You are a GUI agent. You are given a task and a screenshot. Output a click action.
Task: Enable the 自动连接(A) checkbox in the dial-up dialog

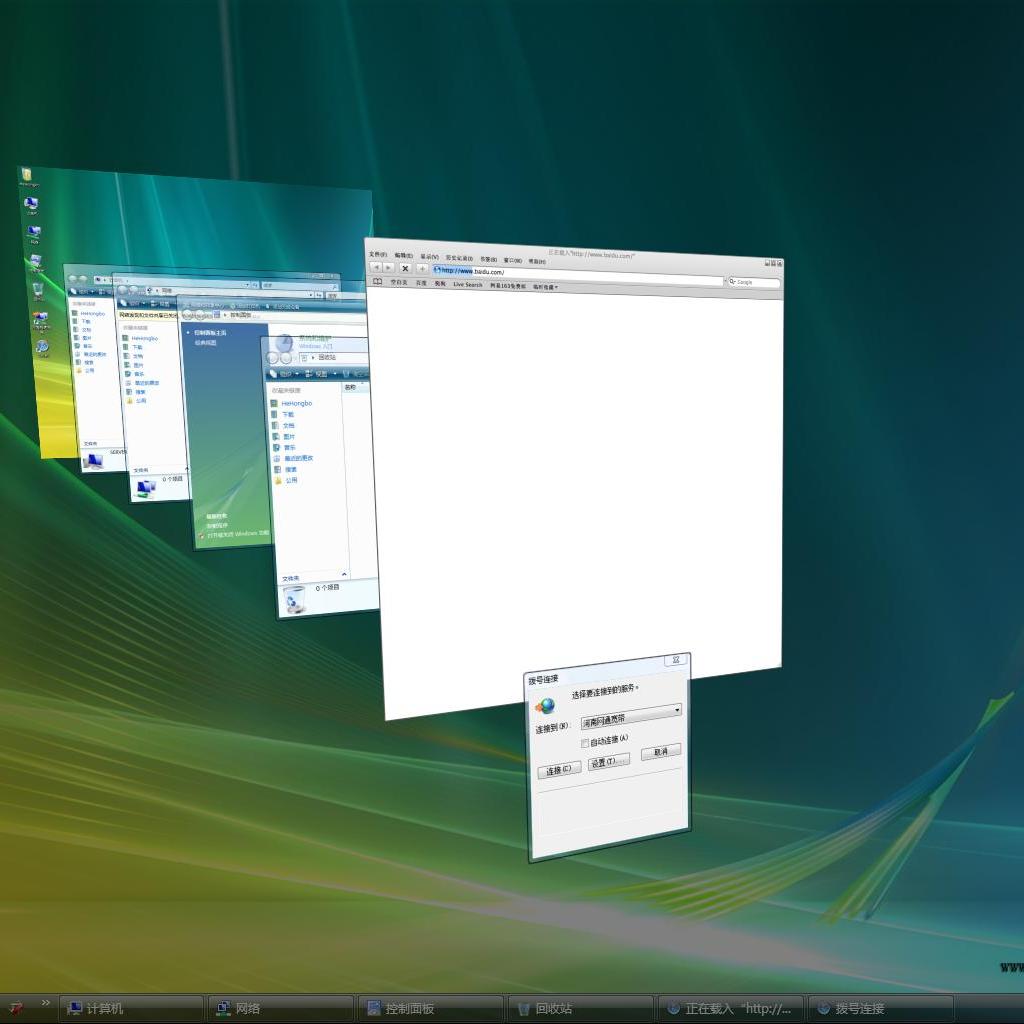pos(585,741)
